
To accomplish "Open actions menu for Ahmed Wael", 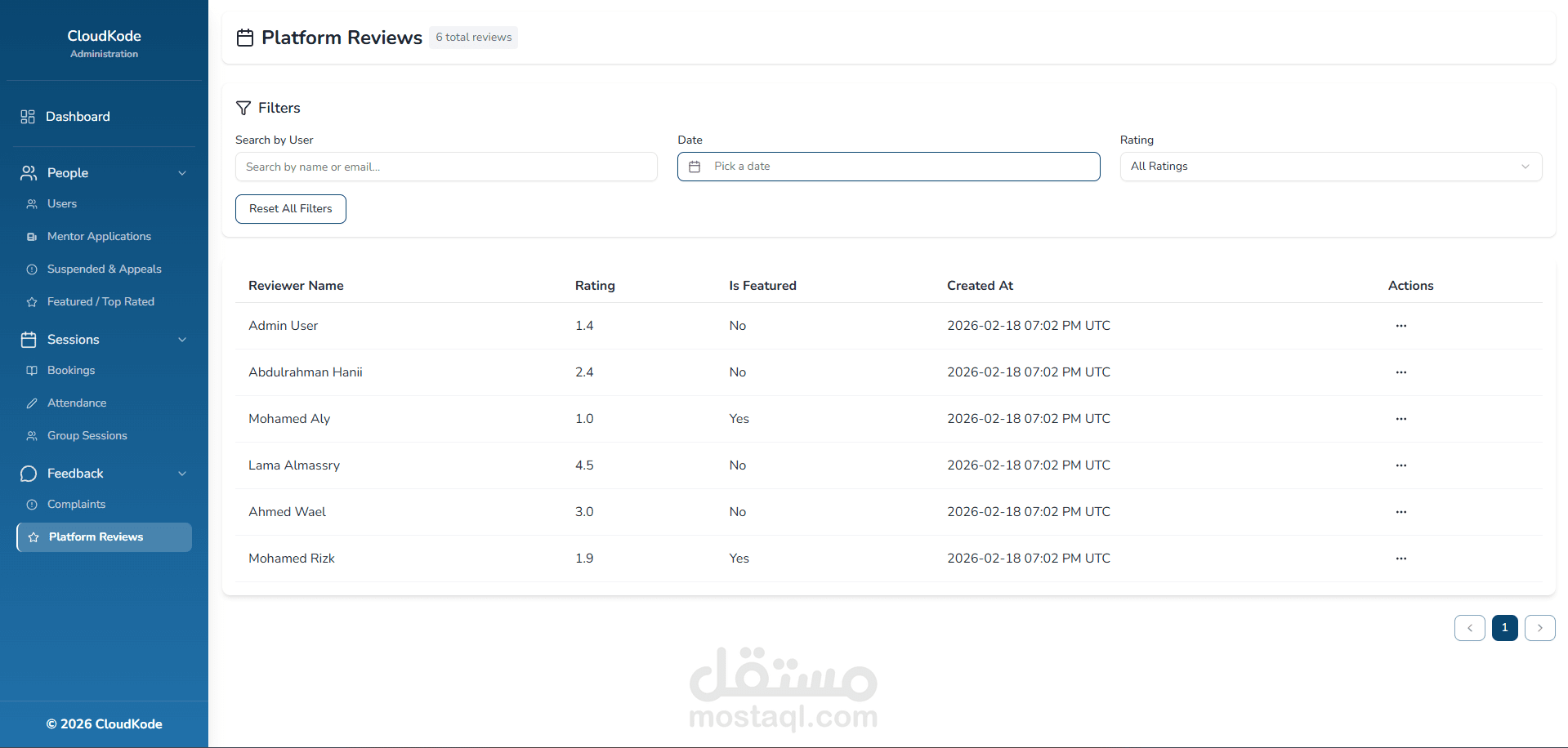I will point(1401,512).
